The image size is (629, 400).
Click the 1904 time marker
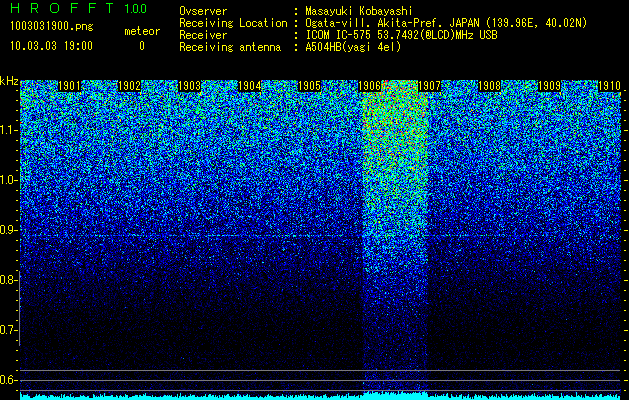tap(250, 86)
